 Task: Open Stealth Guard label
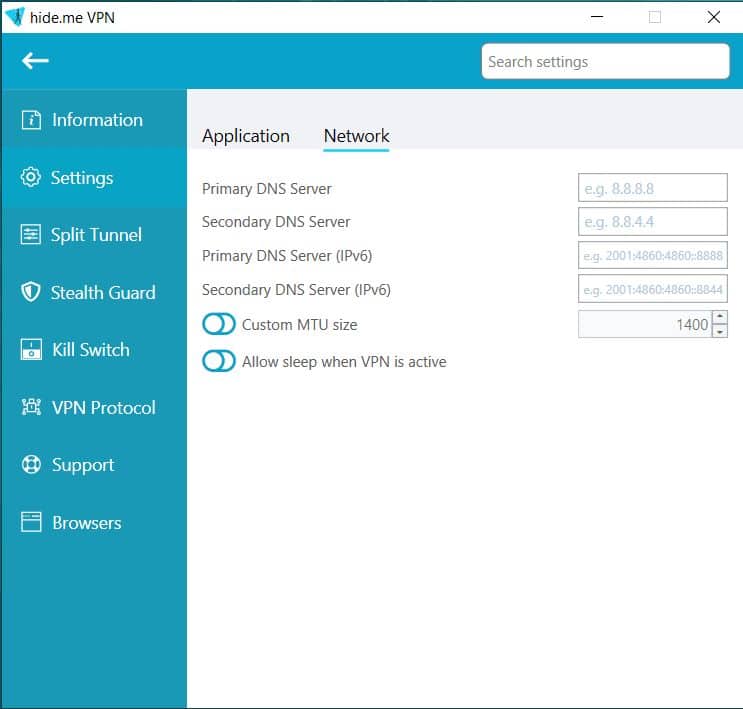pyautogui.click(x=103, y=292)
